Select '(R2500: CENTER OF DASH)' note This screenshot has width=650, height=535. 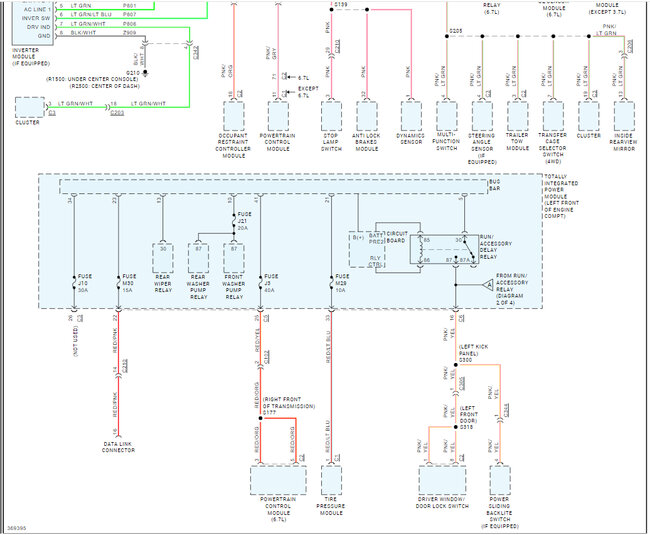click(x=104, y=86)
